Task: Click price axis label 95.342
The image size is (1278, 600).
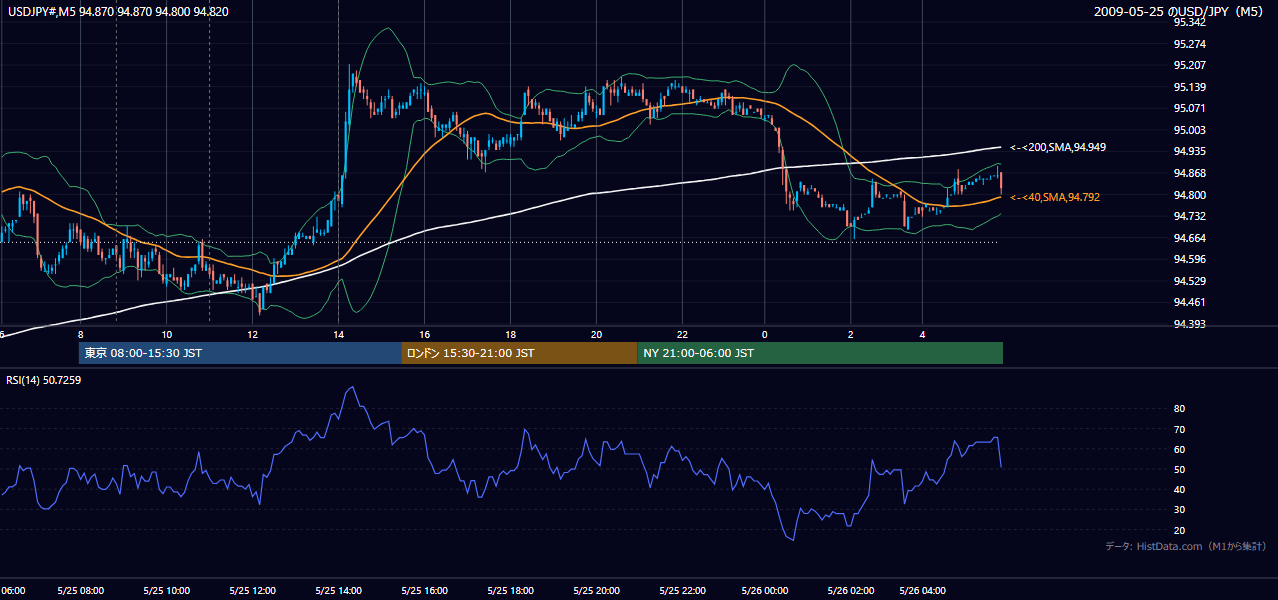Action: (1189, 22)
